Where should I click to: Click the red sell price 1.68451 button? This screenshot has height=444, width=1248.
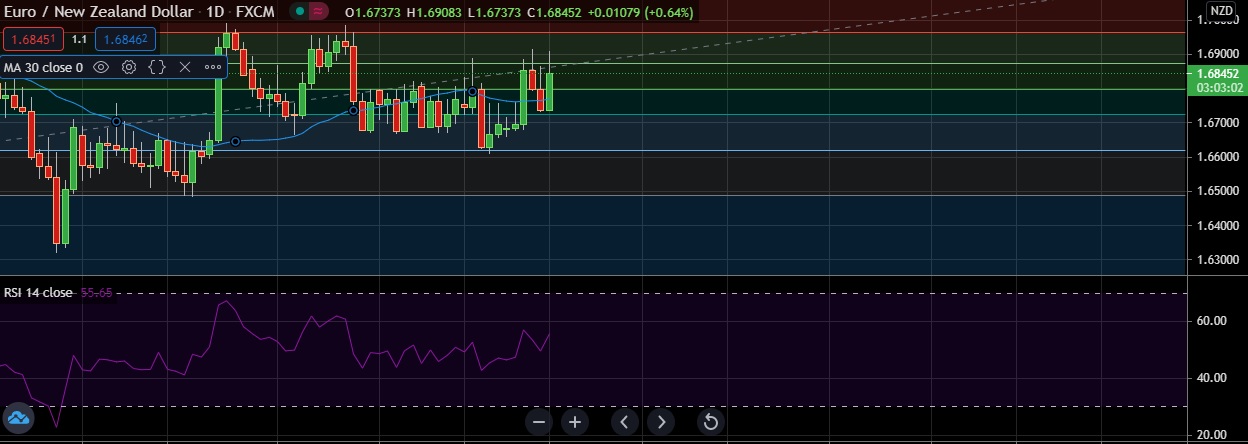pyautogui.click(x=35, y=39)
